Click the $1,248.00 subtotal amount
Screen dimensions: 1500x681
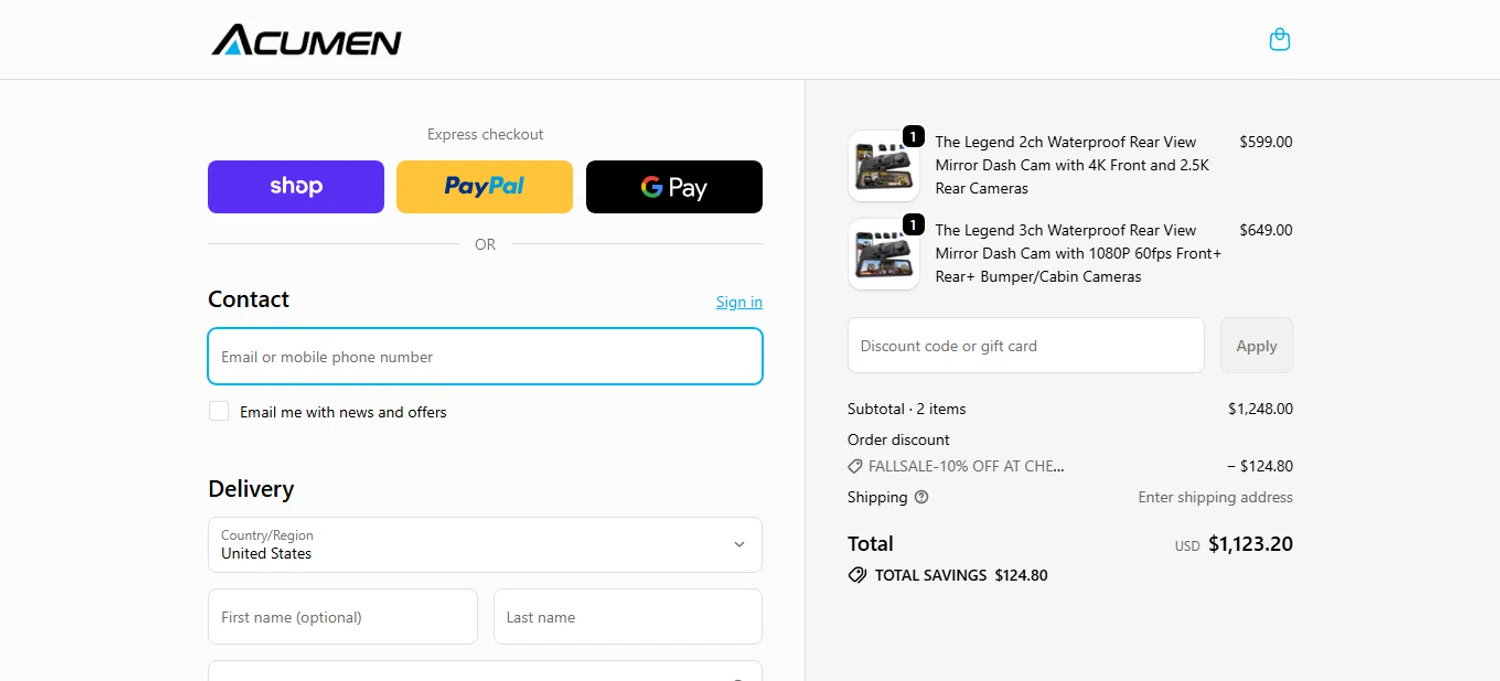click(x=1260, y=409)
